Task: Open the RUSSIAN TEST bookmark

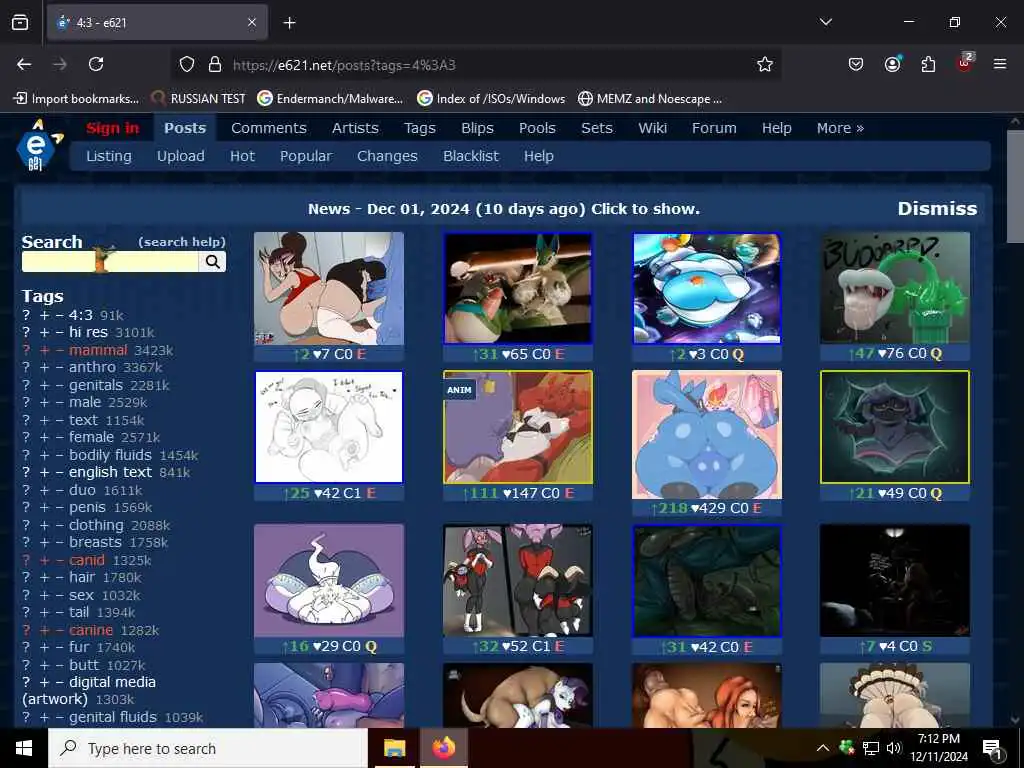Action: (x=199, y=99)
